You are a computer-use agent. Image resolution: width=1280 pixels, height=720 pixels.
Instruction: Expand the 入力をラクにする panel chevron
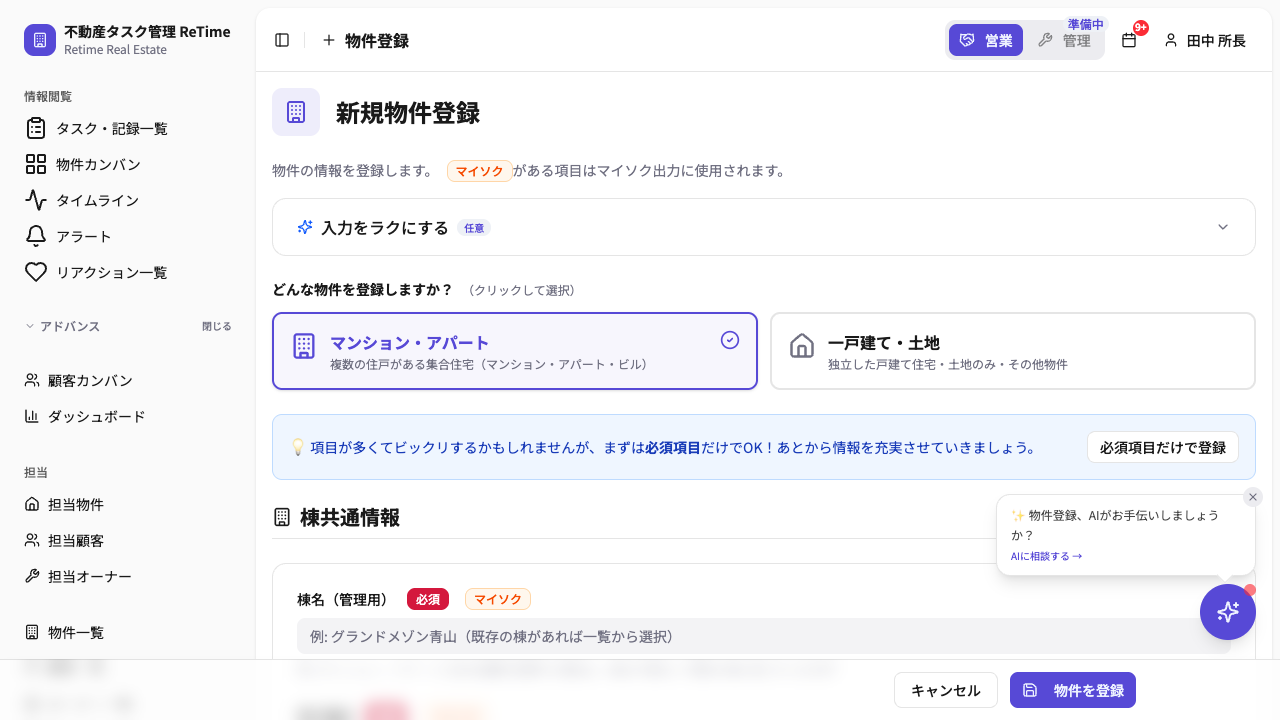point(1222,227)
